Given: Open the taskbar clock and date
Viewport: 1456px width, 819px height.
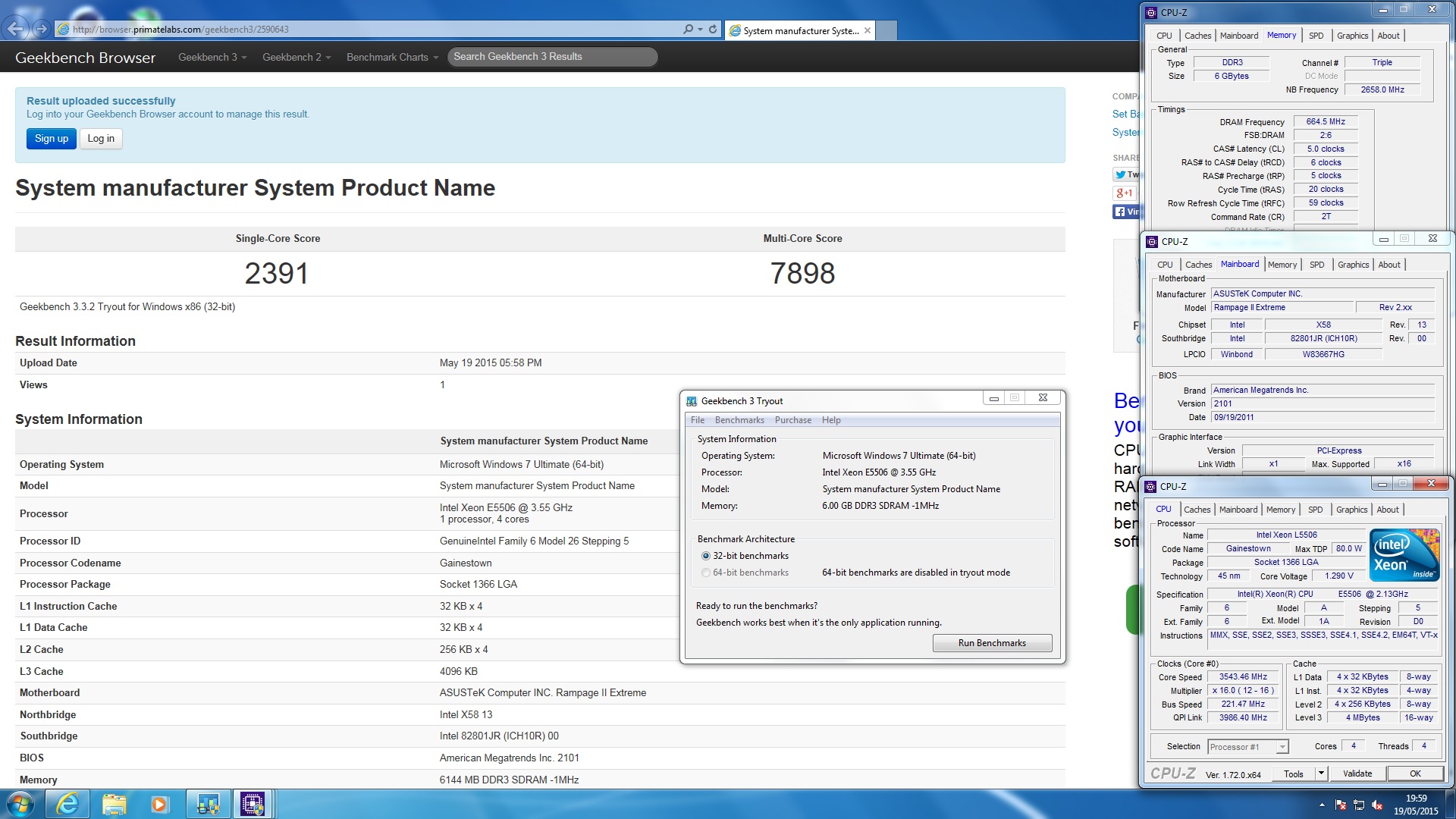Looking at the screenshot, I should [x=1415, y=805].
